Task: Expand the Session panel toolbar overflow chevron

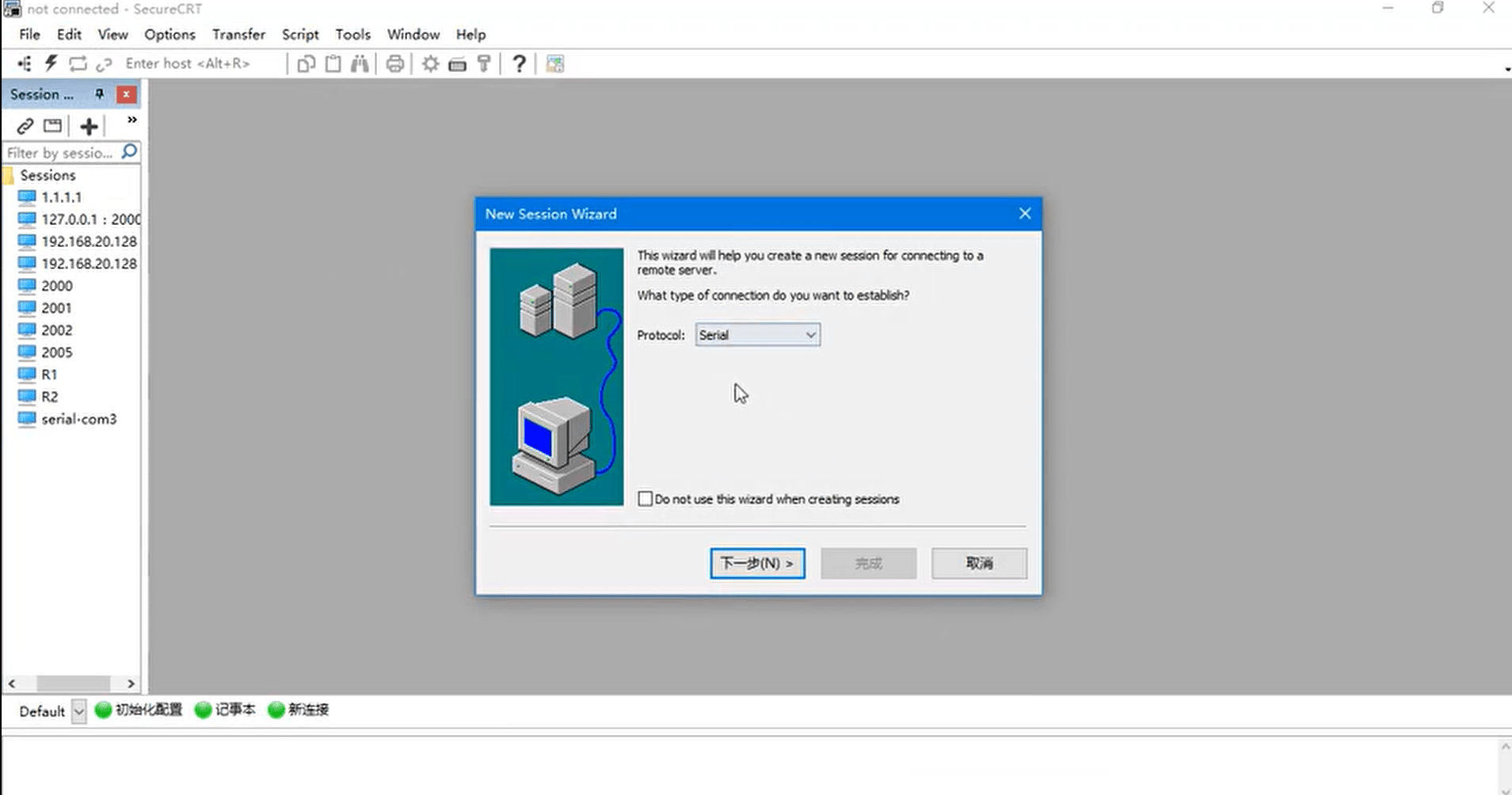Action: point(131,120)
